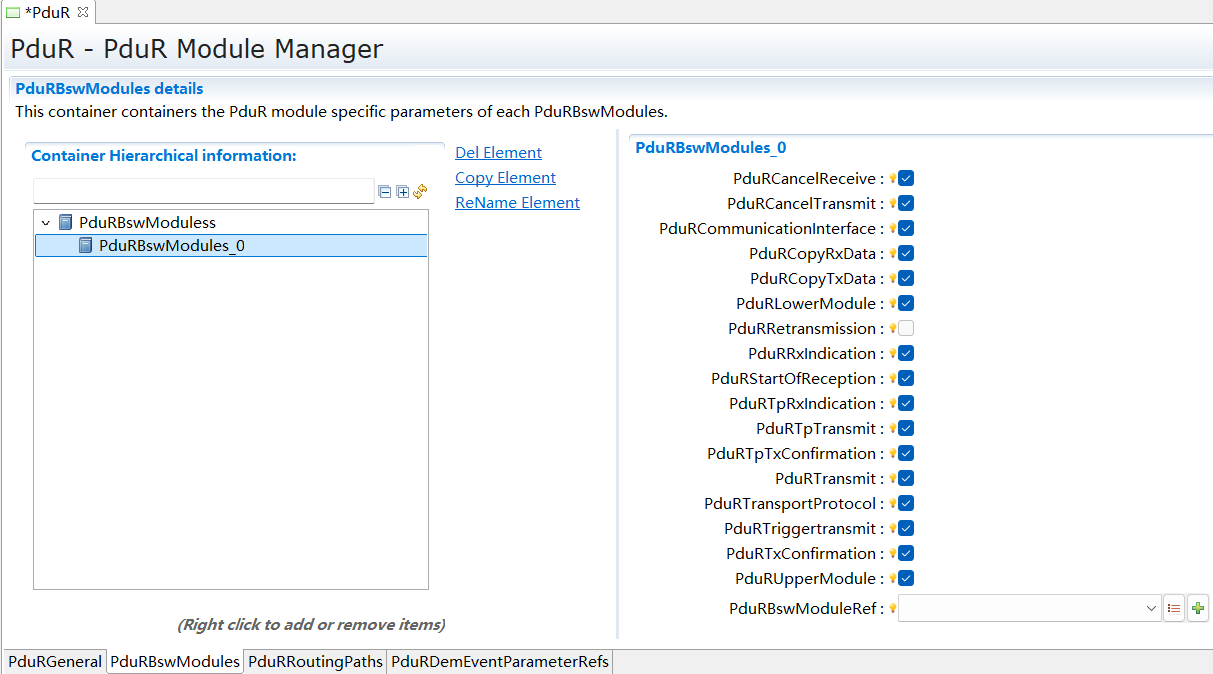Click the container icon beside PduRBswModuless node
The image size is (1213, 674).
pyautogui.click(x=65, y=221)
